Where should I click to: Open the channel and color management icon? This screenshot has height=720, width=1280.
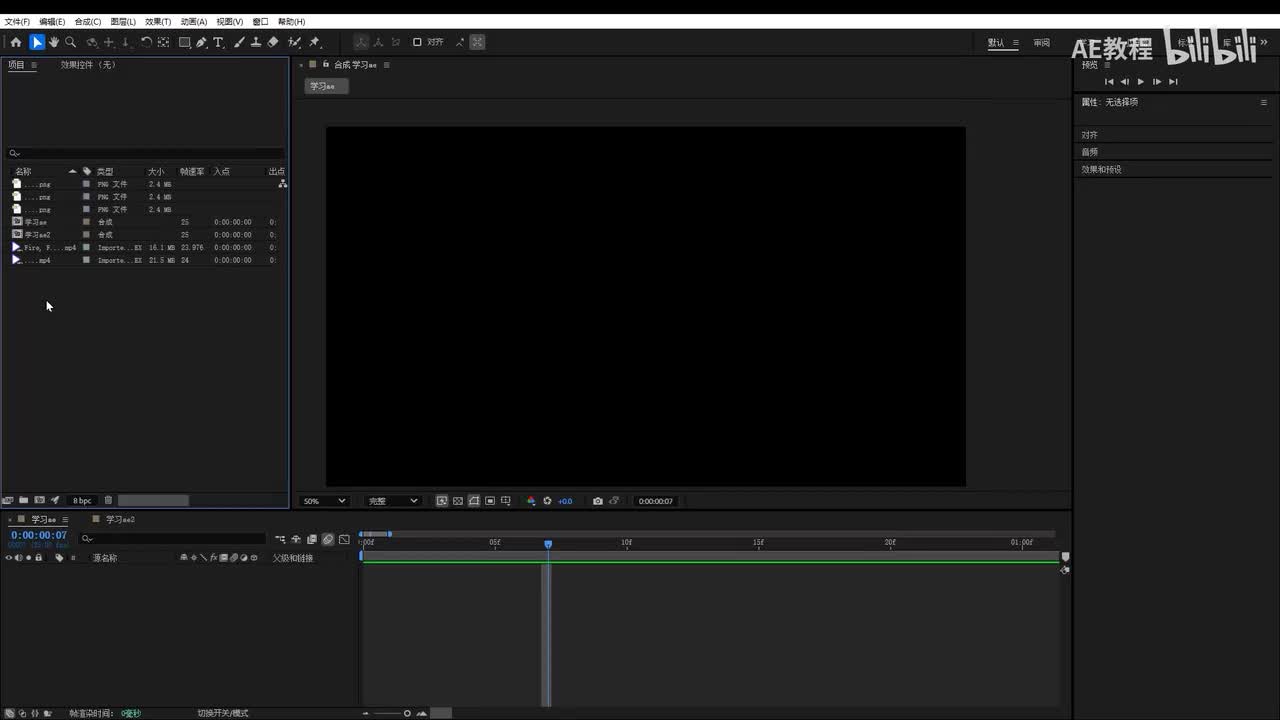pos(531,501)
